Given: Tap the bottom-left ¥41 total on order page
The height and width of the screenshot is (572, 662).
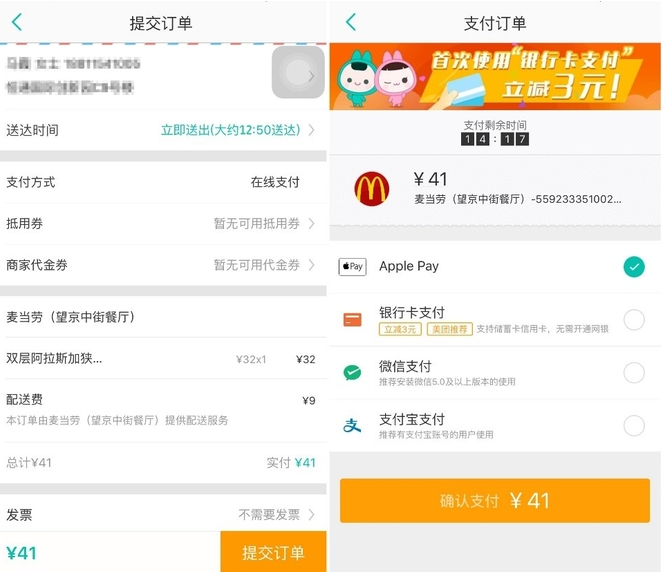Looking at the screenshot, I should 22,553.
